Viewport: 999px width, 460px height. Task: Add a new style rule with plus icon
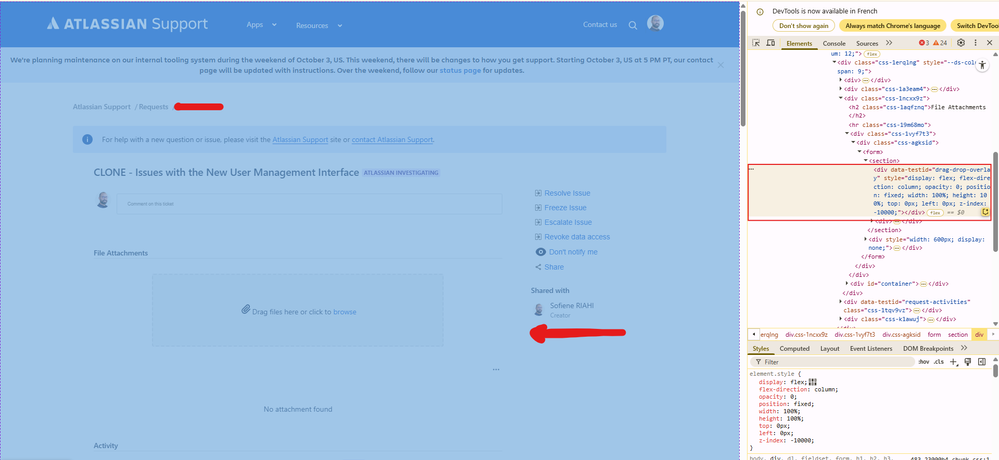coord(953,362)
